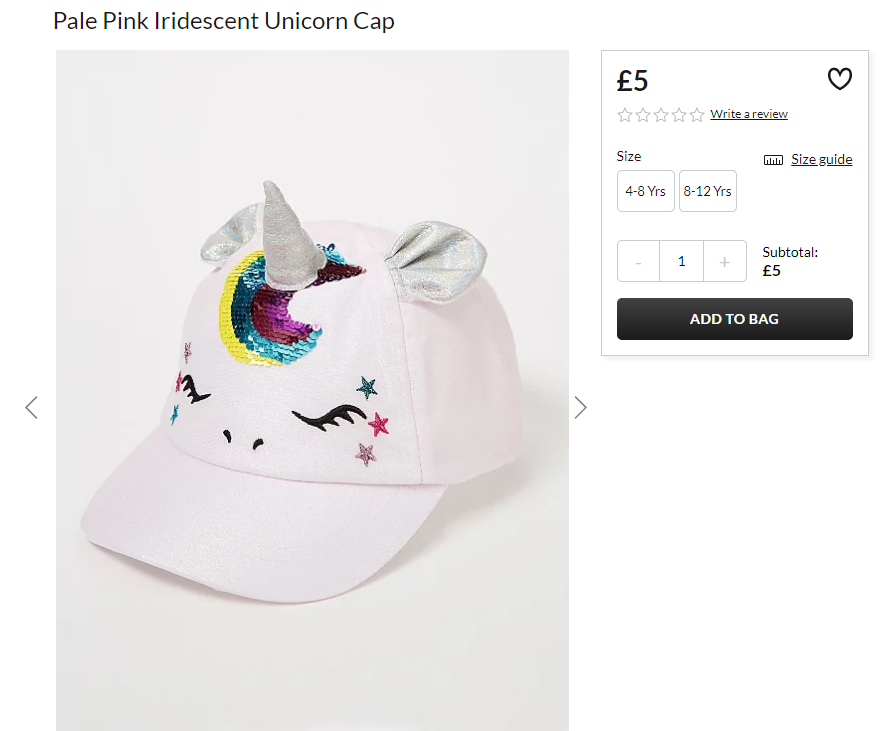Rate product with the fourth star
This screenshot has height=731, width=895.
point(679,115)
